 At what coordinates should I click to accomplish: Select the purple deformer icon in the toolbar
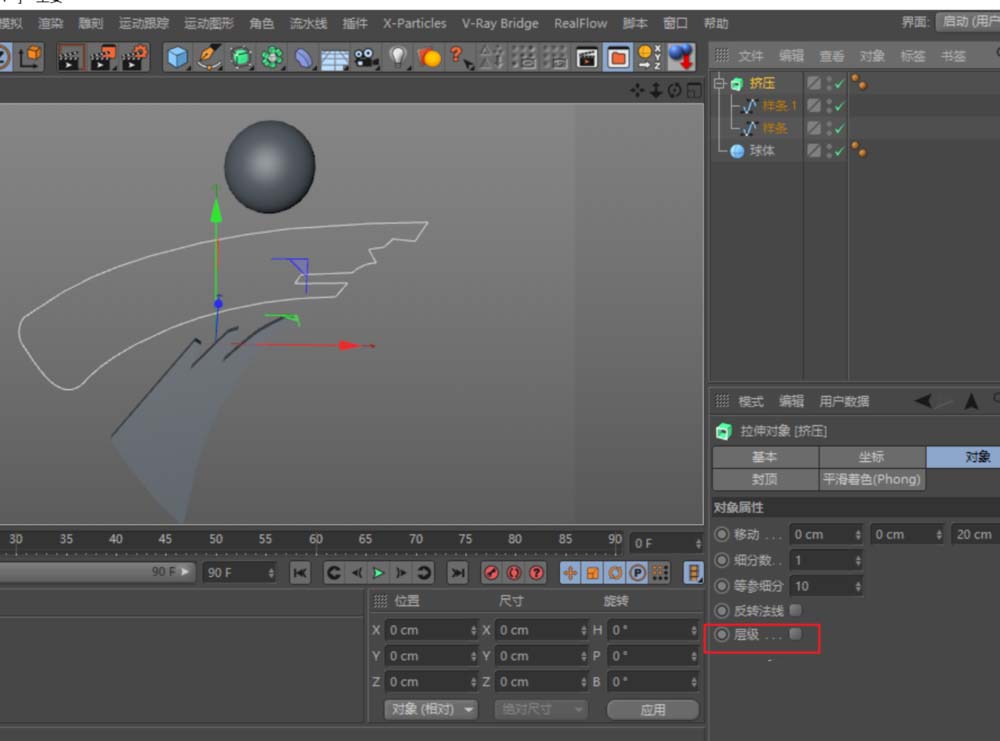point(304,58)
